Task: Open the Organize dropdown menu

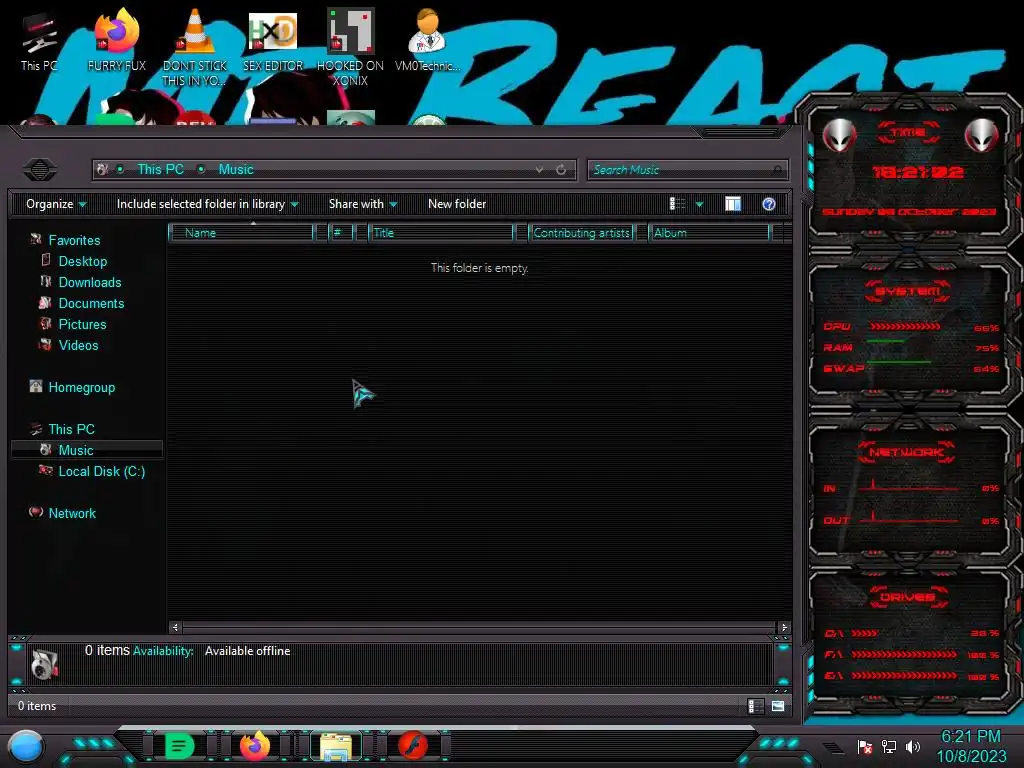Action: [x=56, y=204]
